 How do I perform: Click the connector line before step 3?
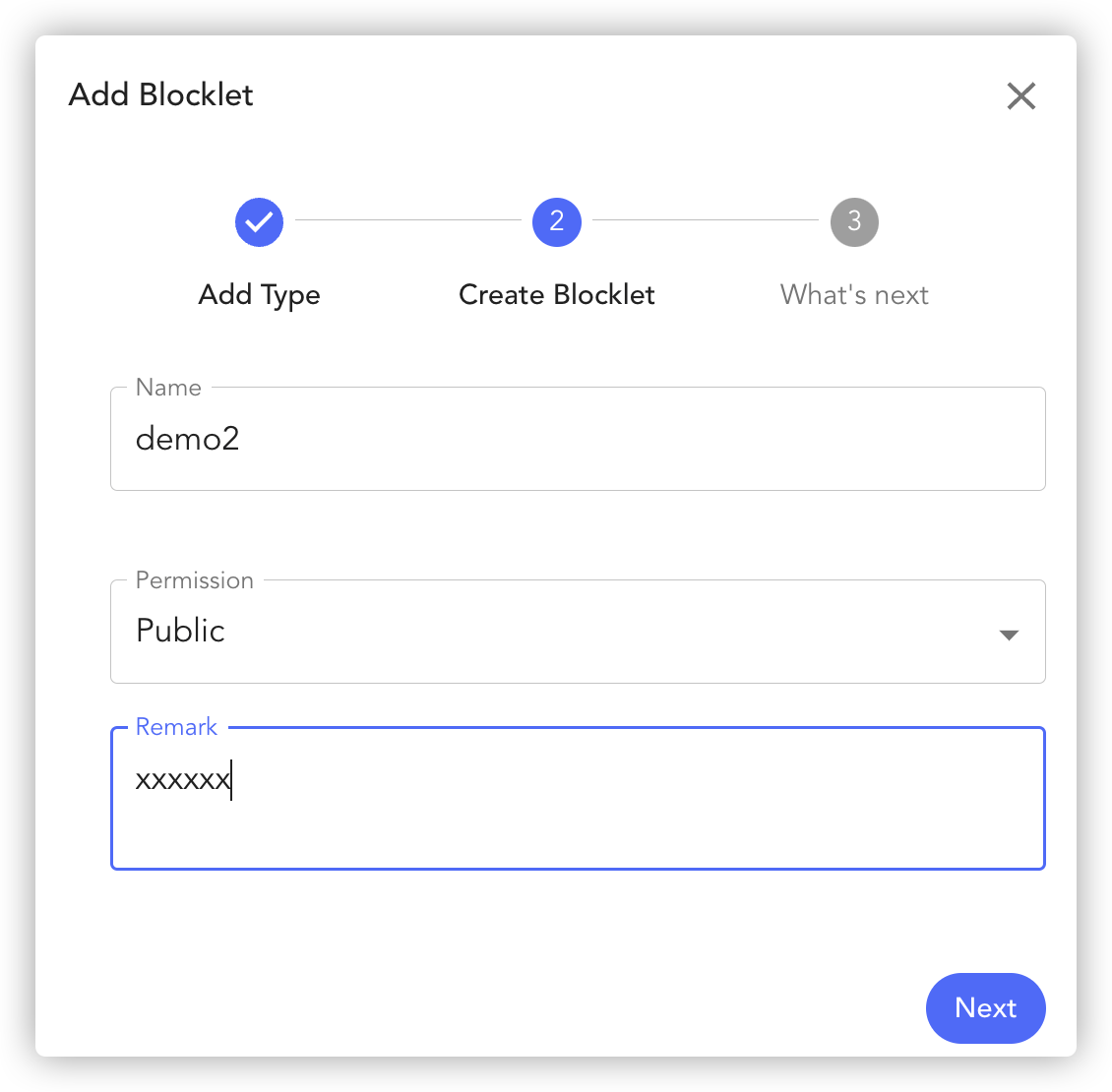(706, 220)
